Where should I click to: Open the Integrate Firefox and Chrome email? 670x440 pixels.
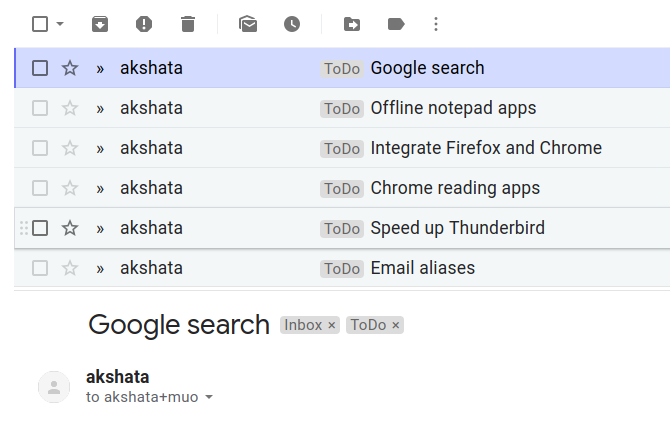486,148
